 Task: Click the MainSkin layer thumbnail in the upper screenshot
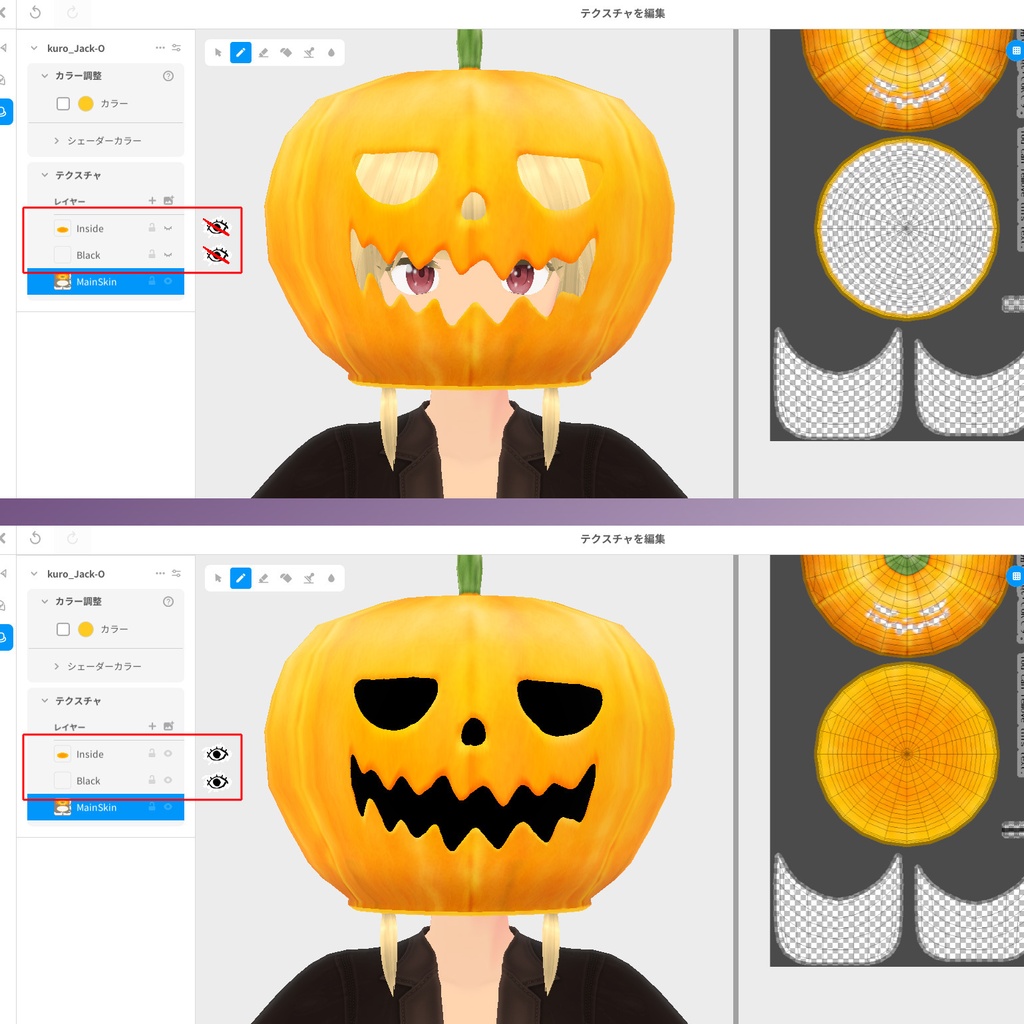(x=63, y=281)
